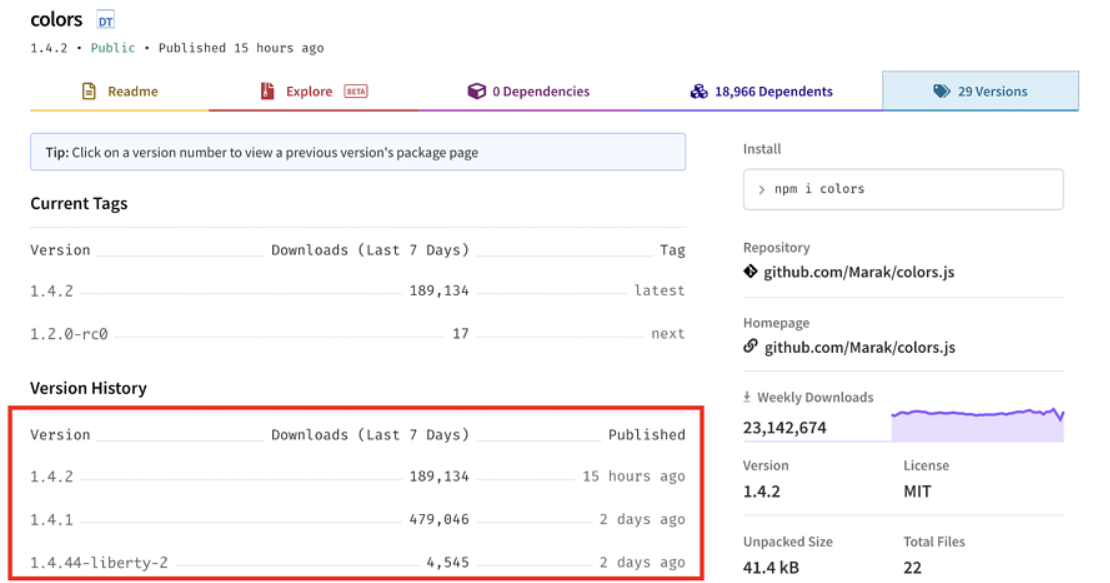
Task: Click the install command prompt chevron
Action: 762,190
